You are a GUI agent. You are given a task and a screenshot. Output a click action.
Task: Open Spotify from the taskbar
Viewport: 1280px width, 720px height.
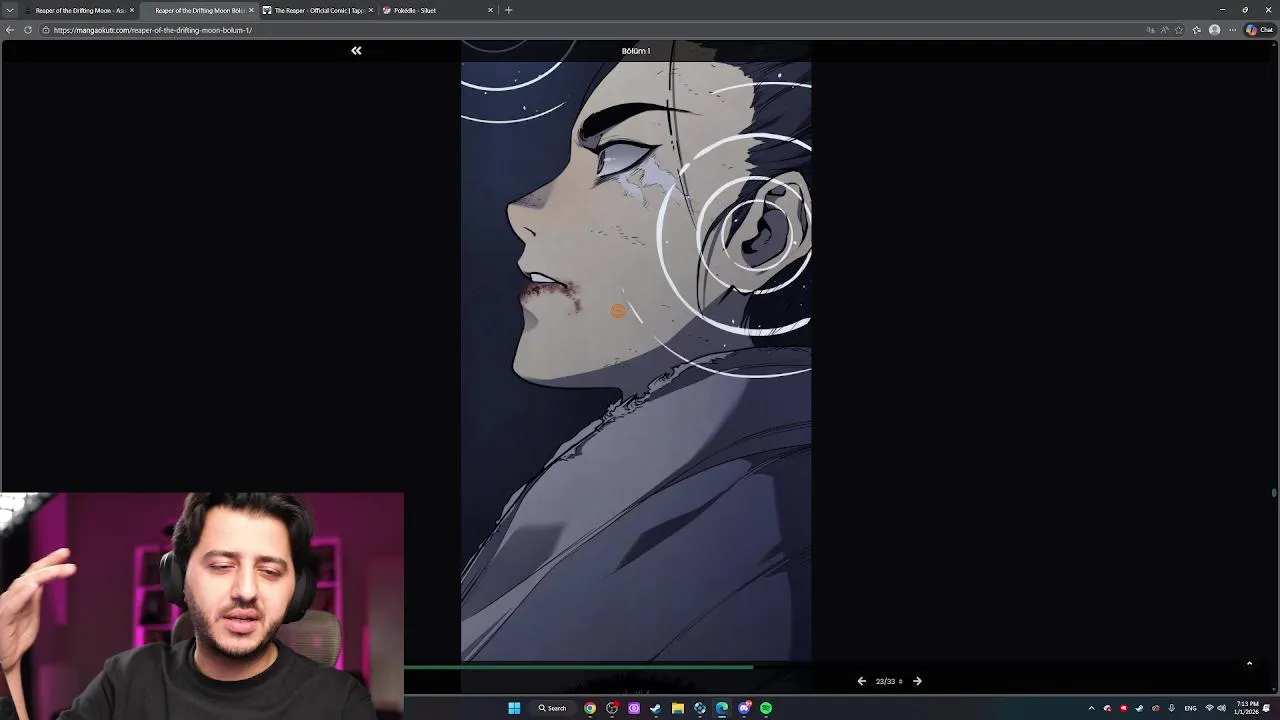pos(766,708)
